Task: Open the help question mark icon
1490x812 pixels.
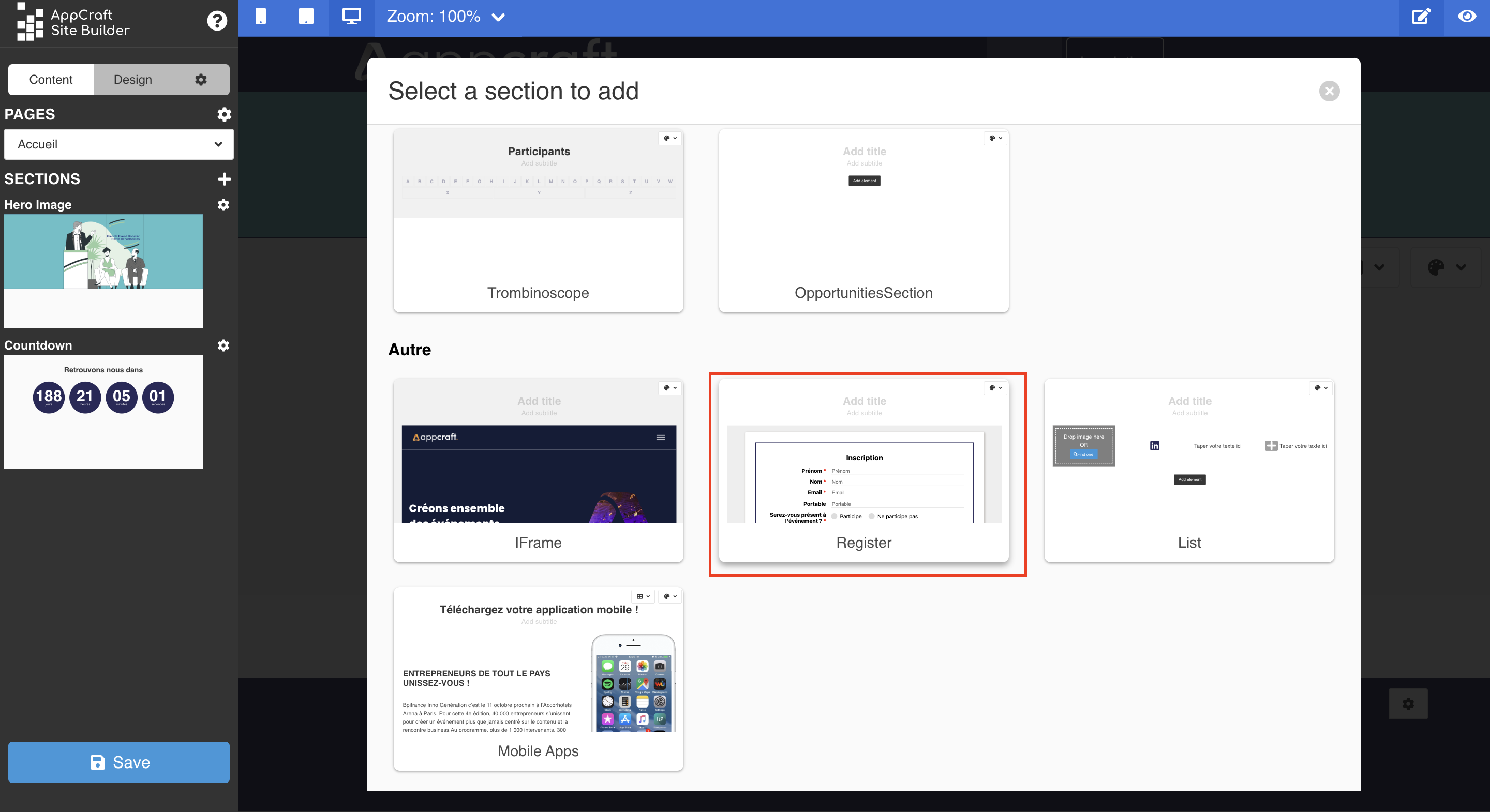Action: click(217, 21)
